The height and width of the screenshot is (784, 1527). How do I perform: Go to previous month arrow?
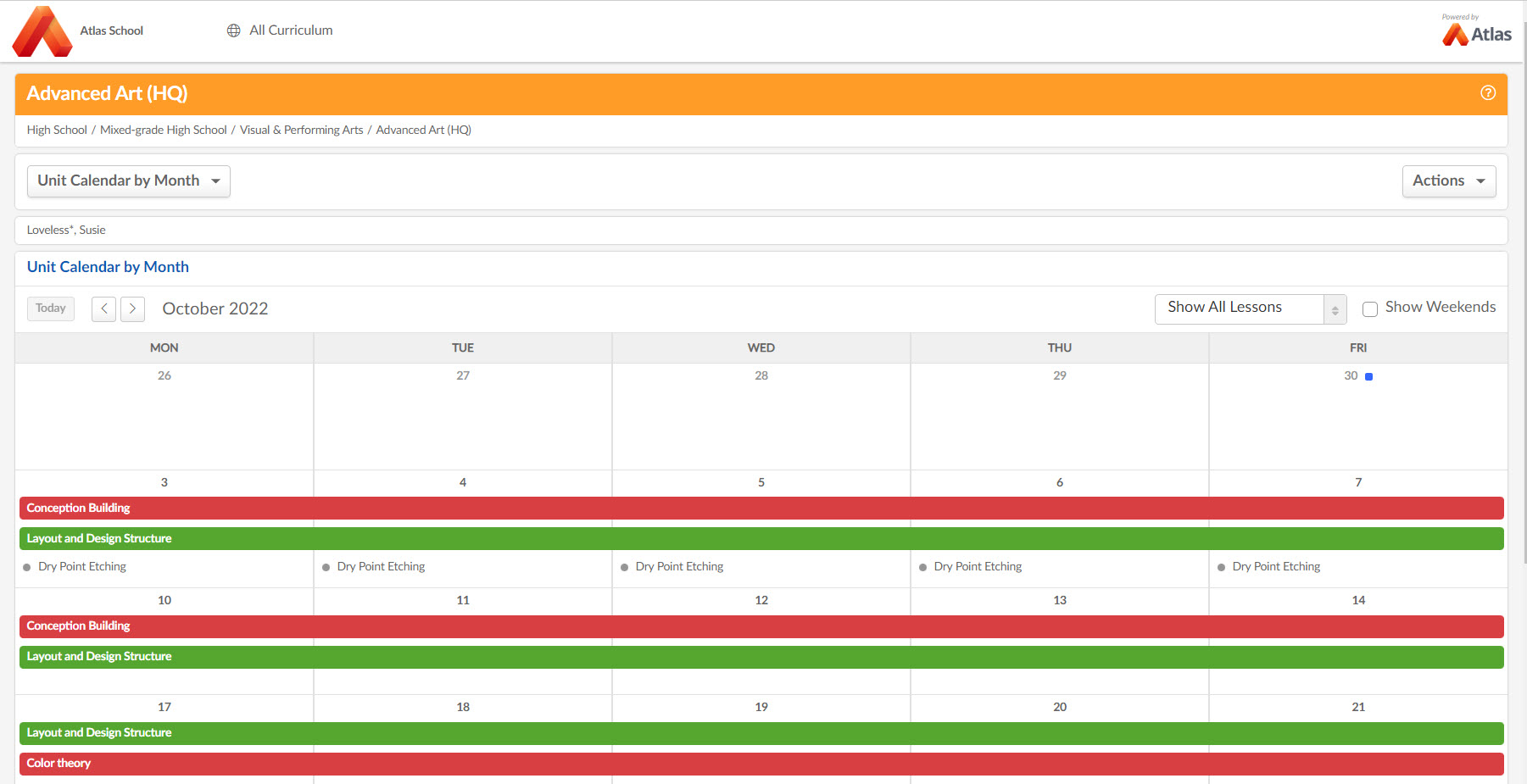coord(103,309)
